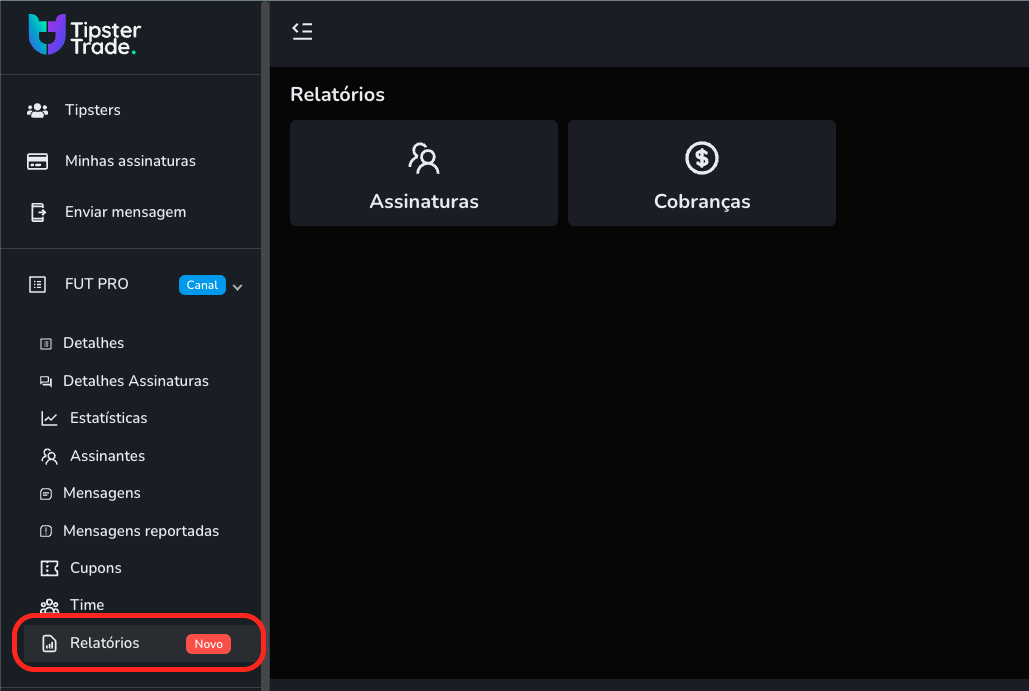Click the Relatórios document chart icon
This screenshot has width=1029, height=691.
click(x=49, y=644)
